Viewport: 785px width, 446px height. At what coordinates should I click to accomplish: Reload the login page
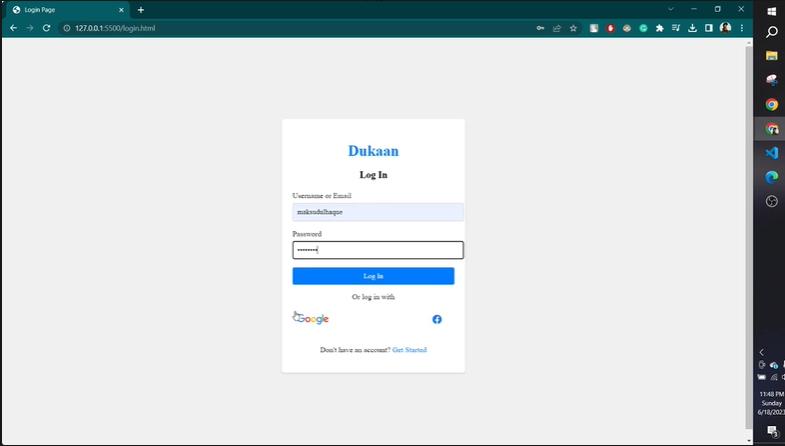pos(47,28)
